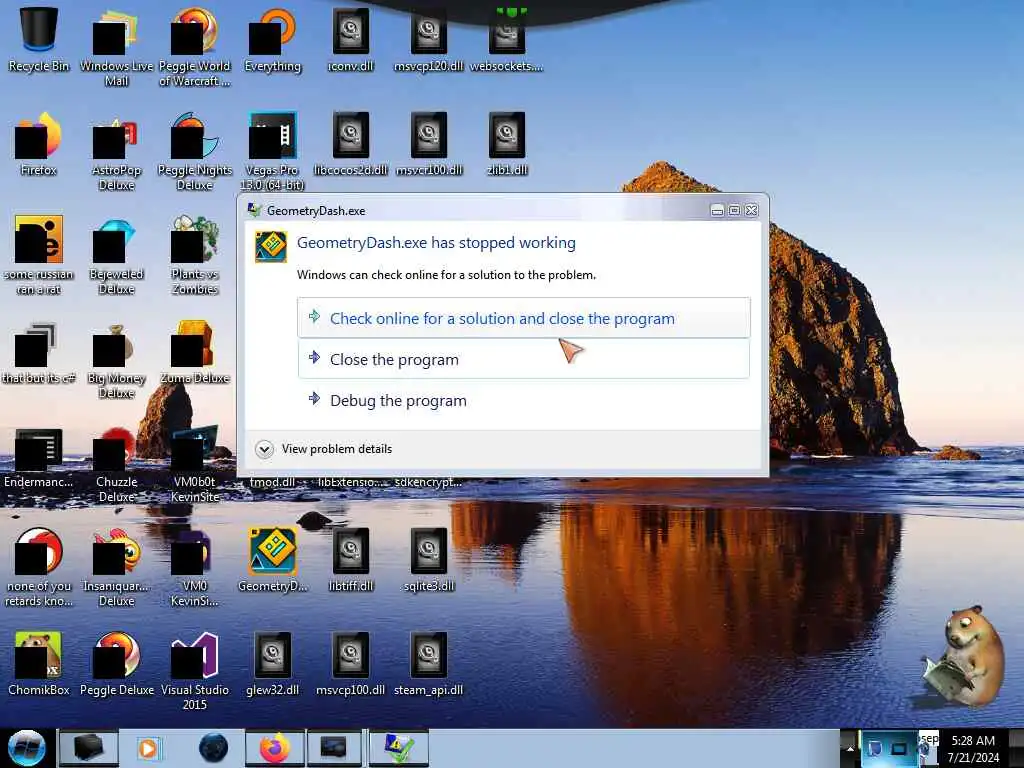Image resolution: width=1024 pixels, height=768 pixels.
Task: Select the Visual Studio 2015 shortcut
Action: (x=195, y=671)
